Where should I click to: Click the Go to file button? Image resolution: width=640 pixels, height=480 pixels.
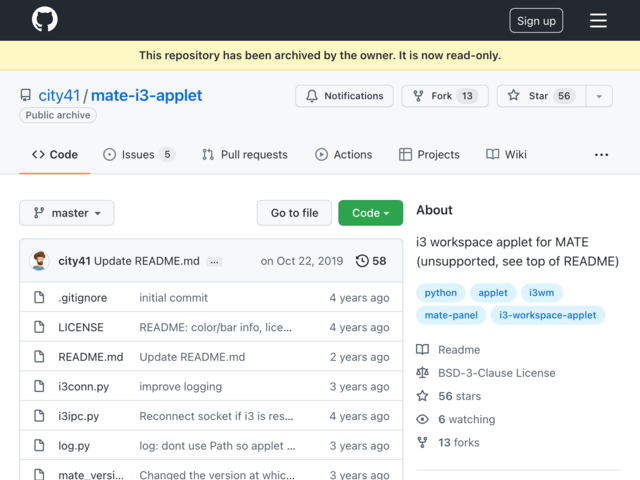coord(294,213)
